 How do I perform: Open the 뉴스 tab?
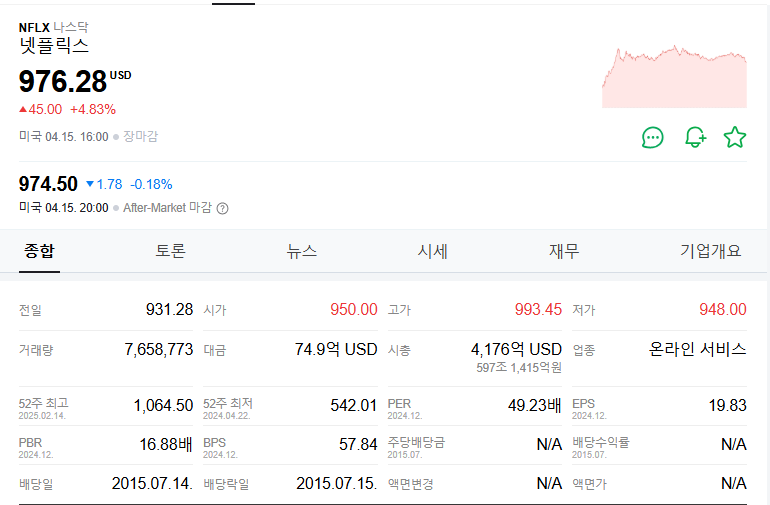[x=302, y=251]
